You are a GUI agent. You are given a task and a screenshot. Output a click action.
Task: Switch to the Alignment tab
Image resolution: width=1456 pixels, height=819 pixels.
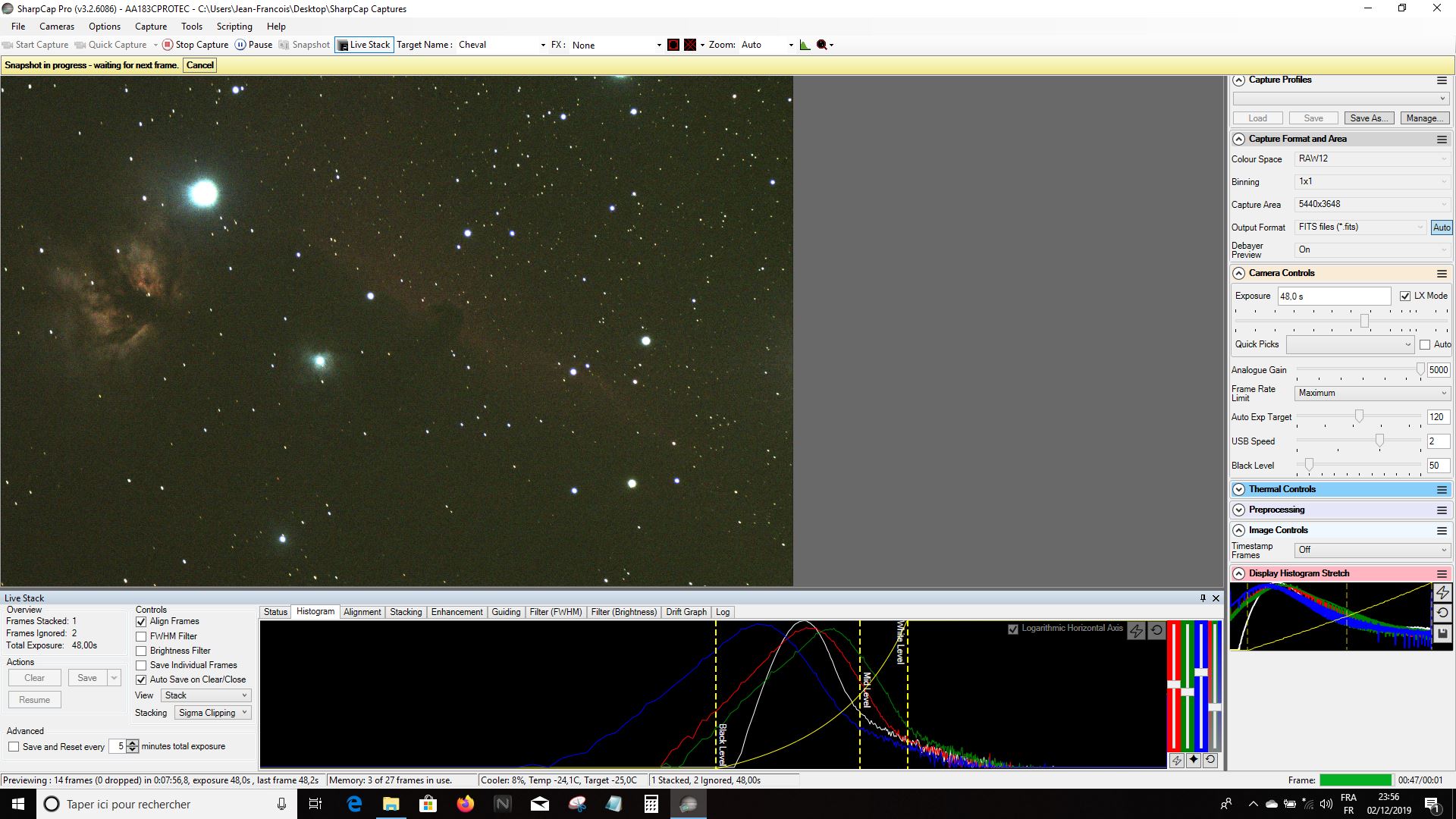click(362, 612)
